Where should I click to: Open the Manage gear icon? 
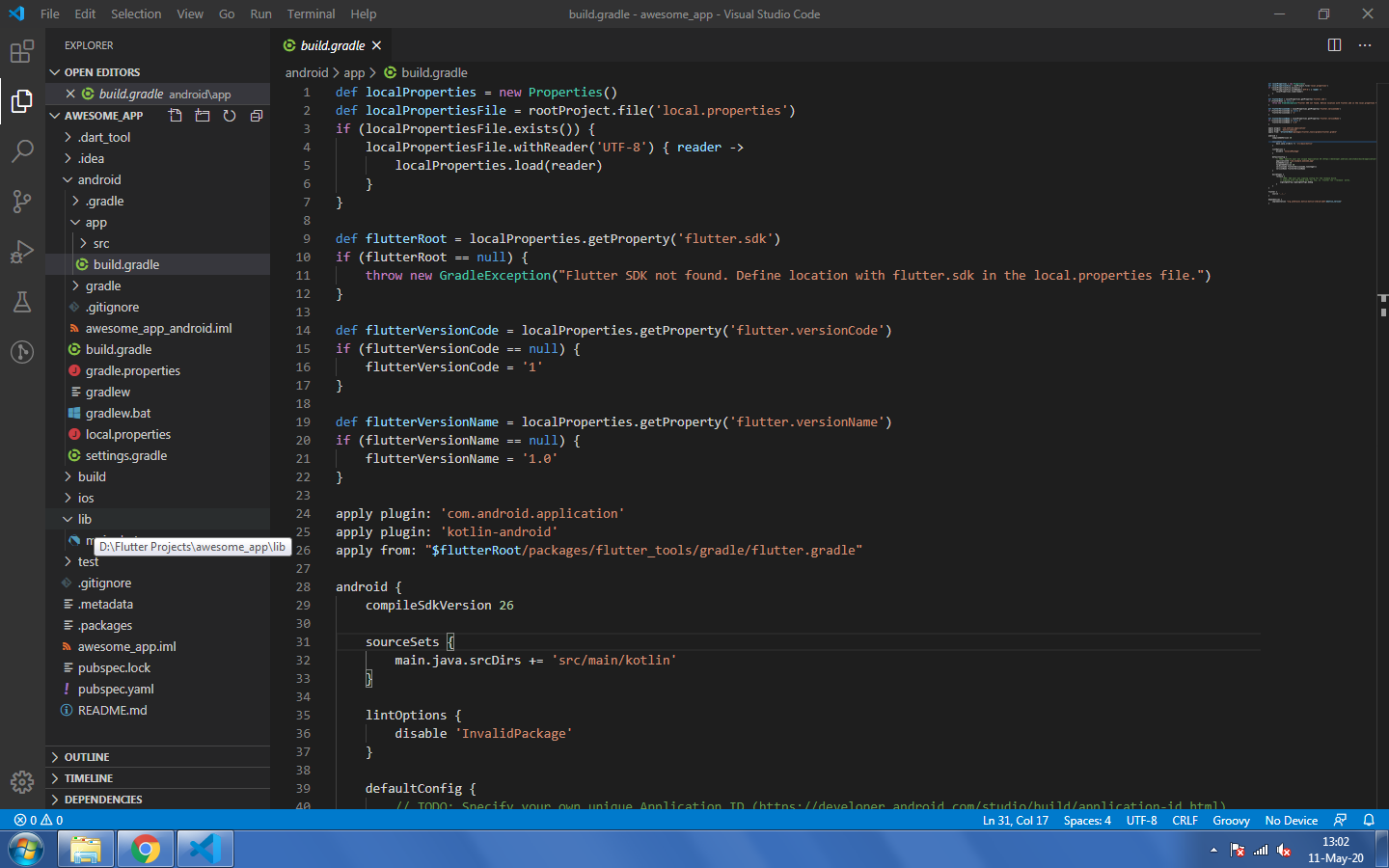point(22,782)
